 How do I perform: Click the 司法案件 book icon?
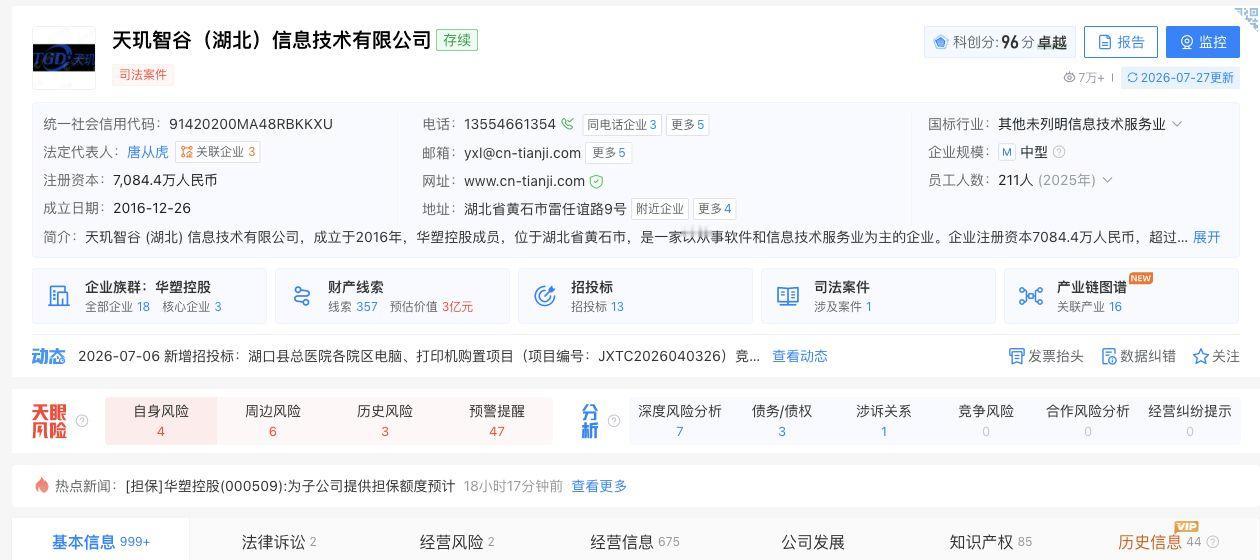pos(788,296)
